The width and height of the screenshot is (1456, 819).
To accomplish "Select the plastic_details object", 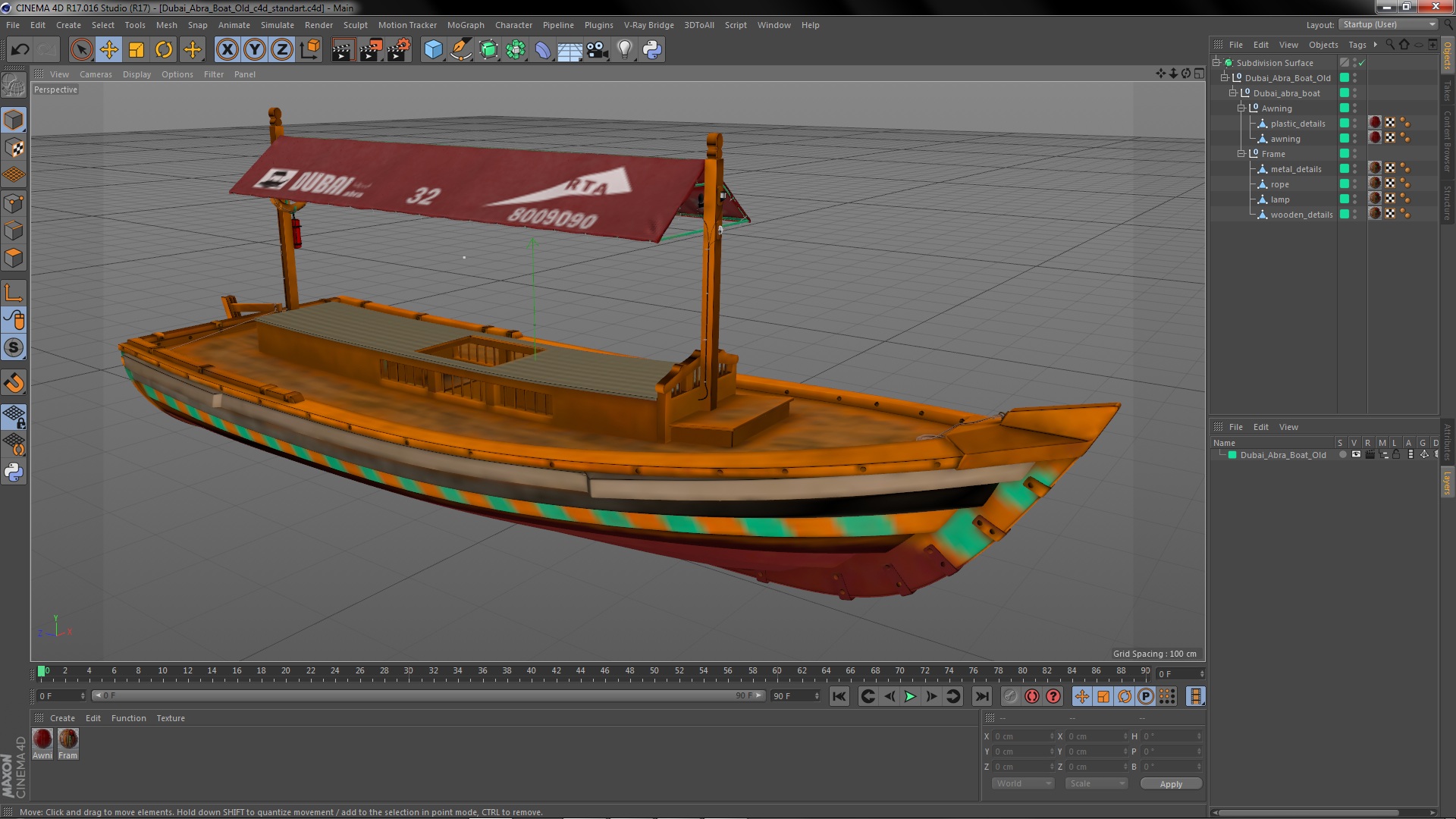I will pos(1298,124).
